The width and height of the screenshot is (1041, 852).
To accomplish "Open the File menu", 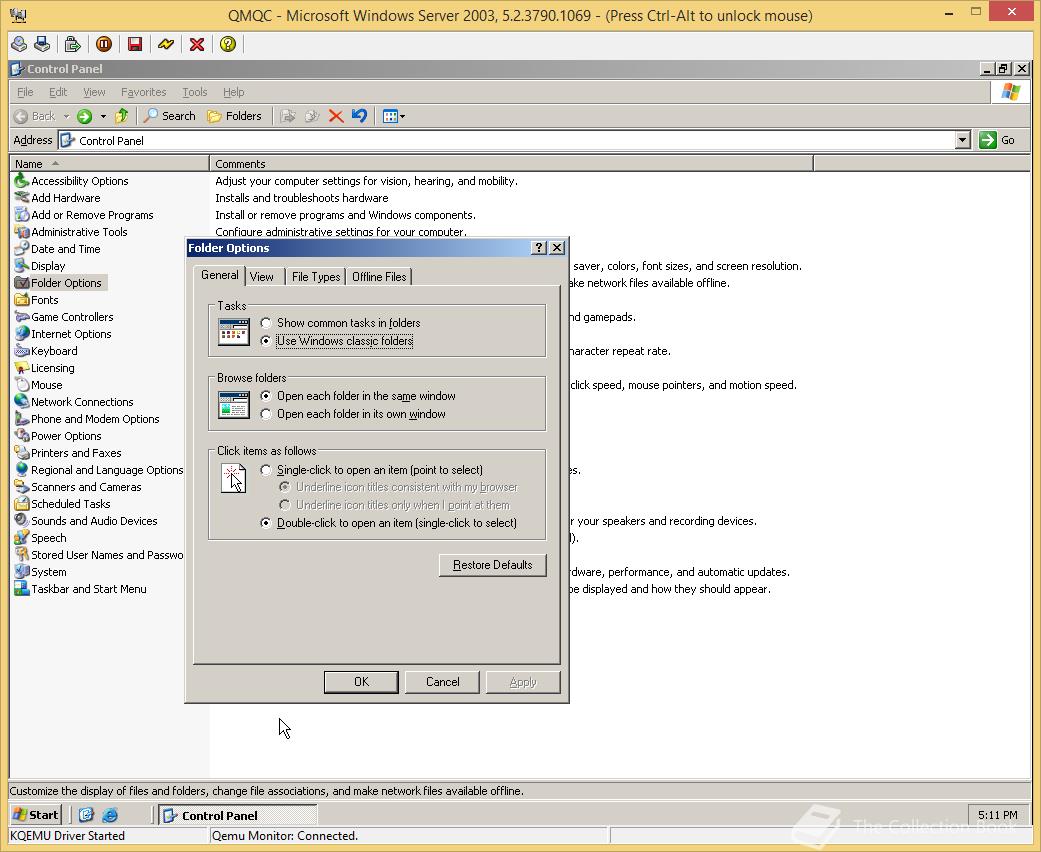I will (25, 92).
